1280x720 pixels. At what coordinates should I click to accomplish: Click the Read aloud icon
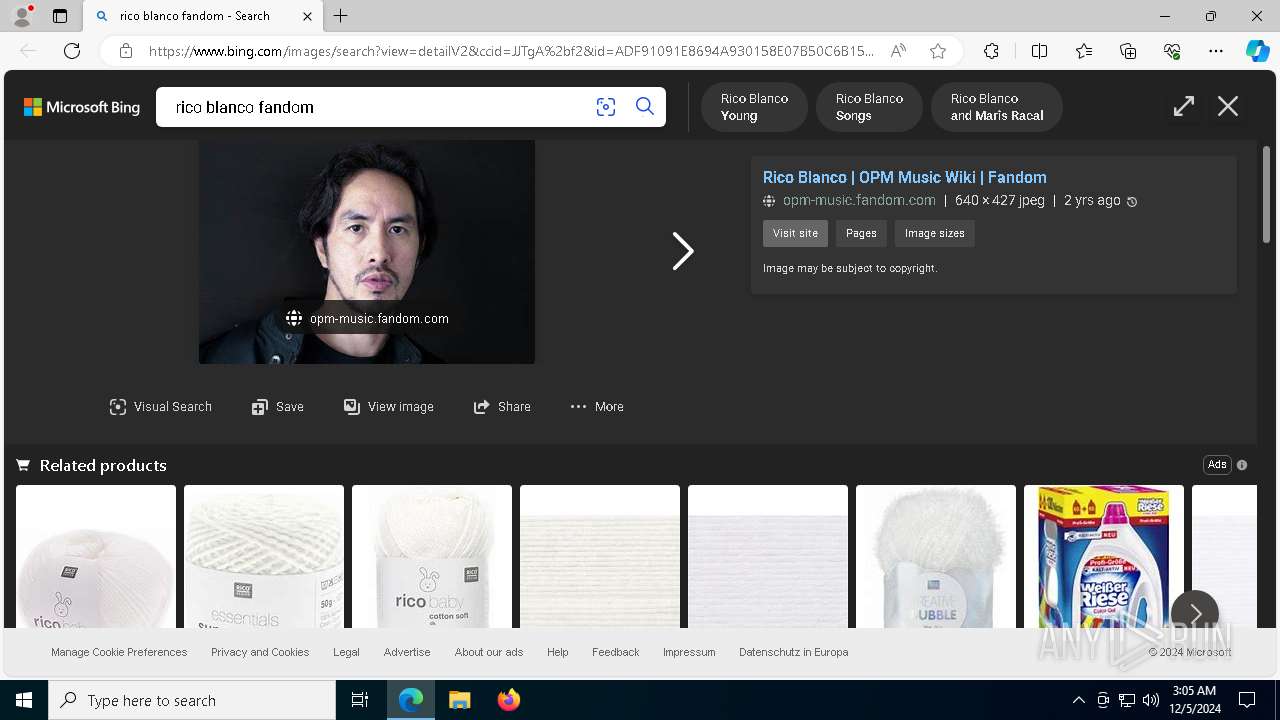tap(898, 51)
